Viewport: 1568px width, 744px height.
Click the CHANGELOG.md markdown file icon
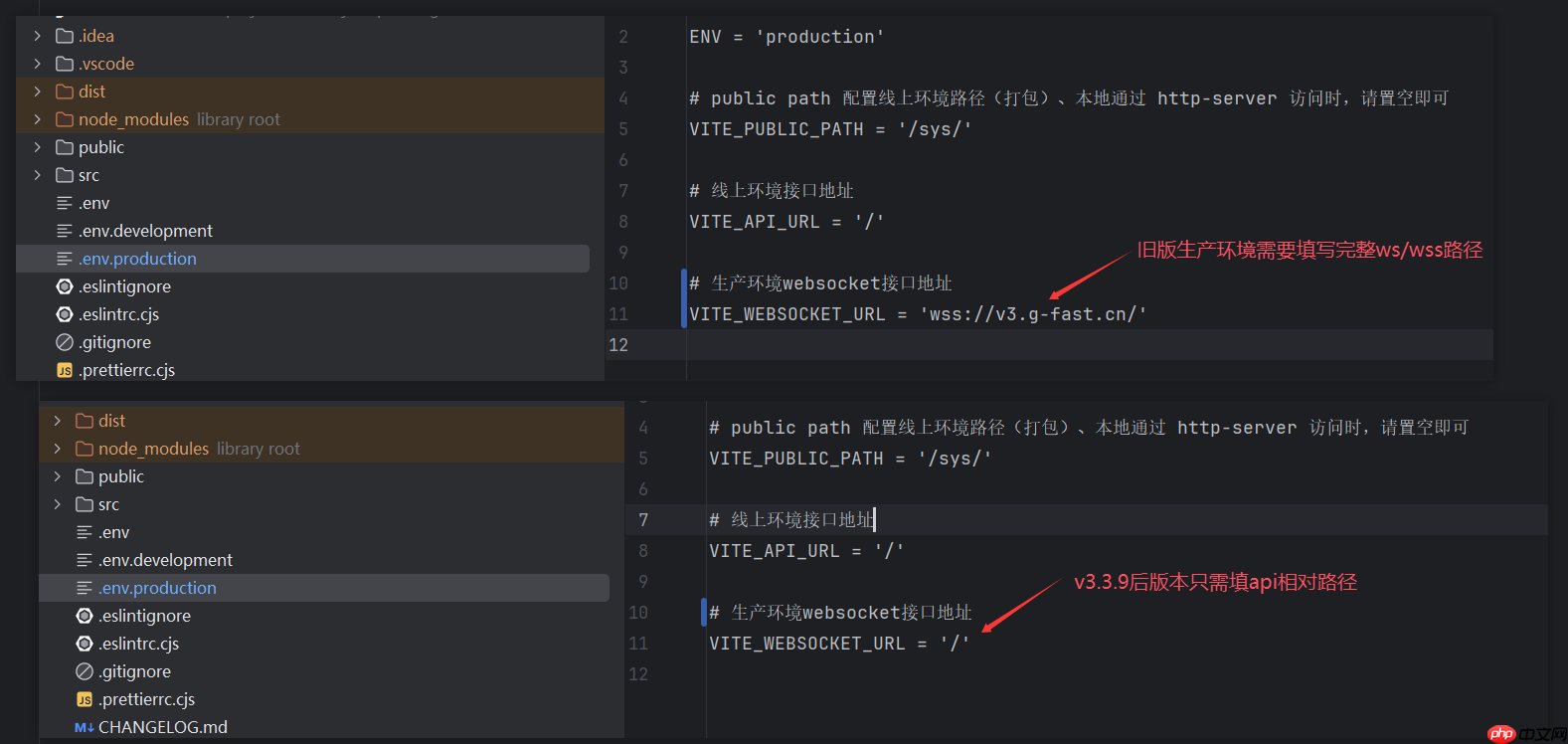[x=85, y=727]
